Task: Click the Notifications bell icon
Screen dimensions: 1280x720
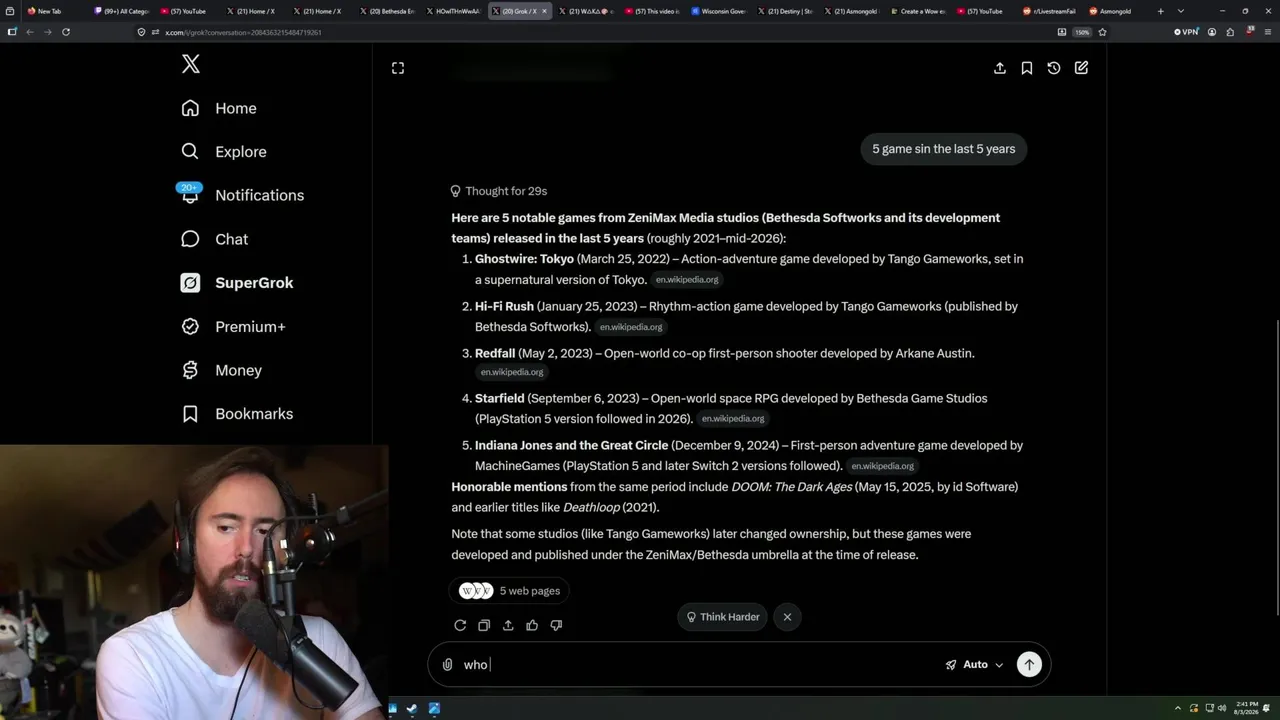Action: 190,195
